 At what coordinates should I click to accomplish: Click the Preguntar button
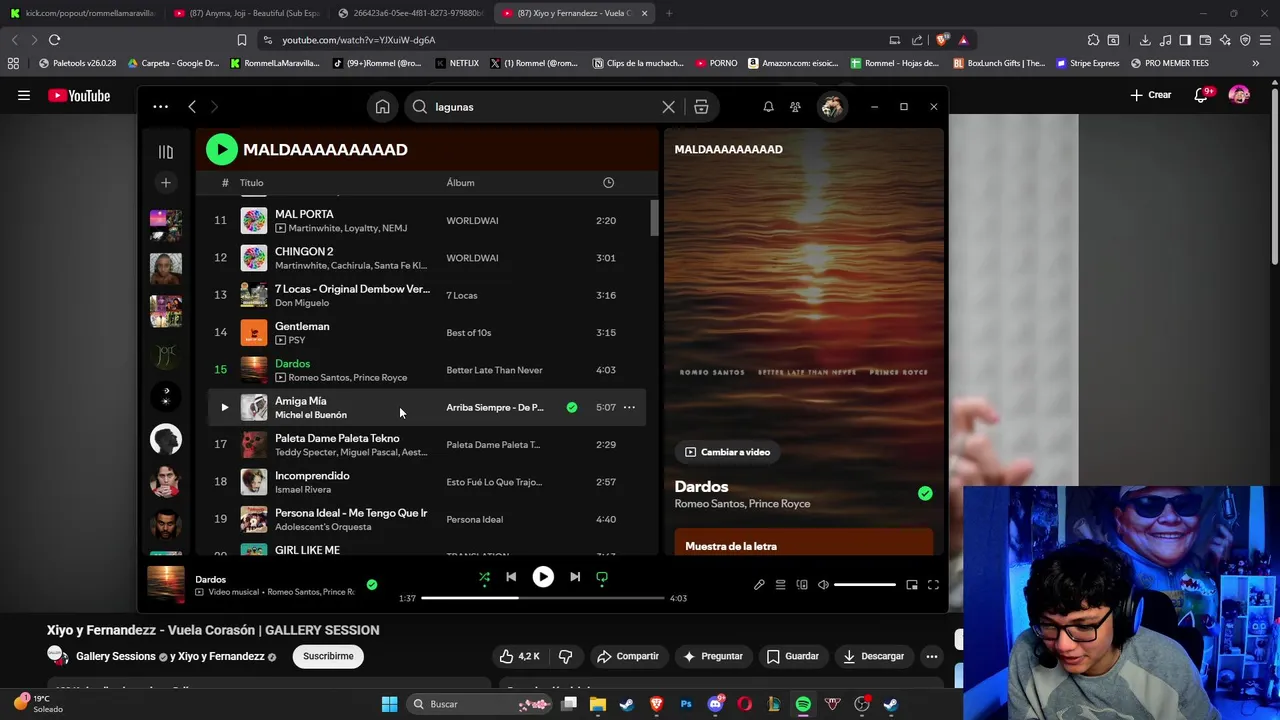coord(713,656)
